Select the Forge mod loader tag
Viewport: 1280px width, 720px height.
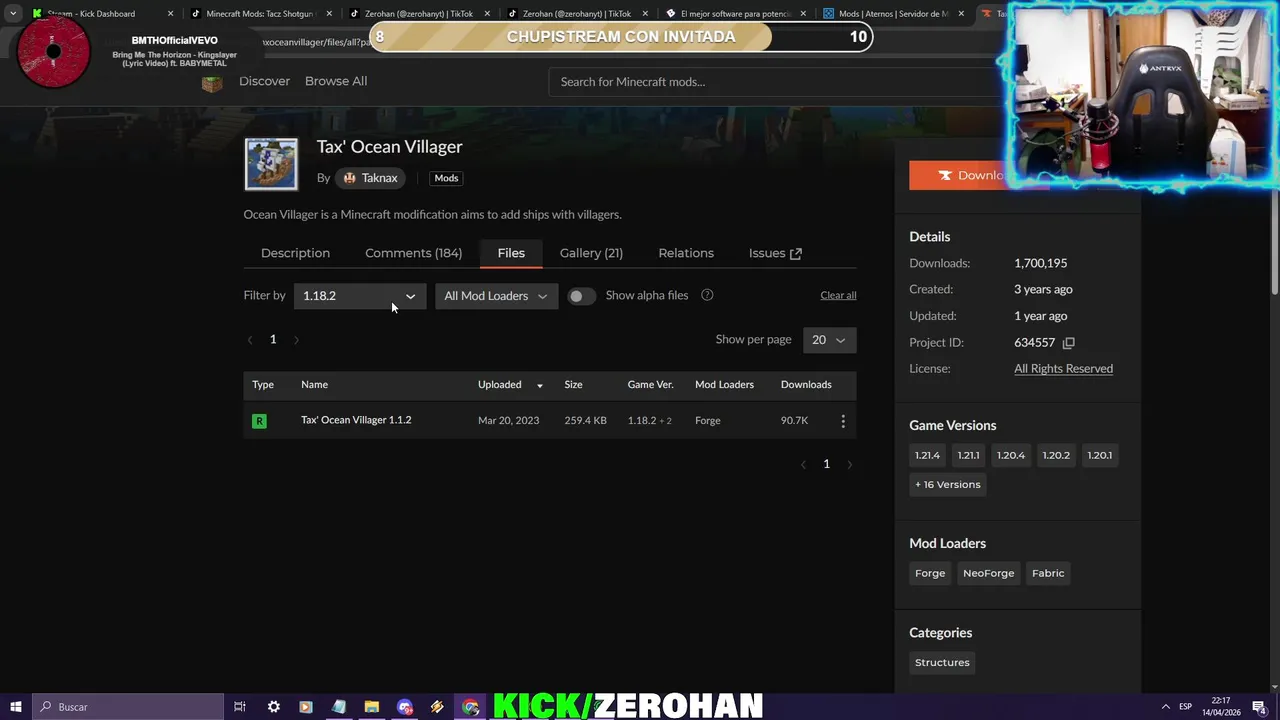(x=930, y=573)
